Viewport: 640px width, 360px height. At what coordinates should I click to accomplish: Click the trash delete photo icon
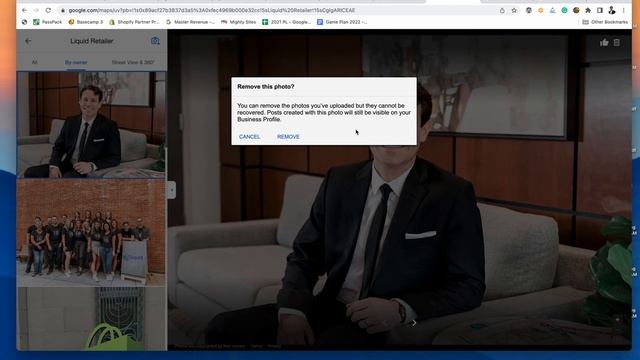pos(617,42)
